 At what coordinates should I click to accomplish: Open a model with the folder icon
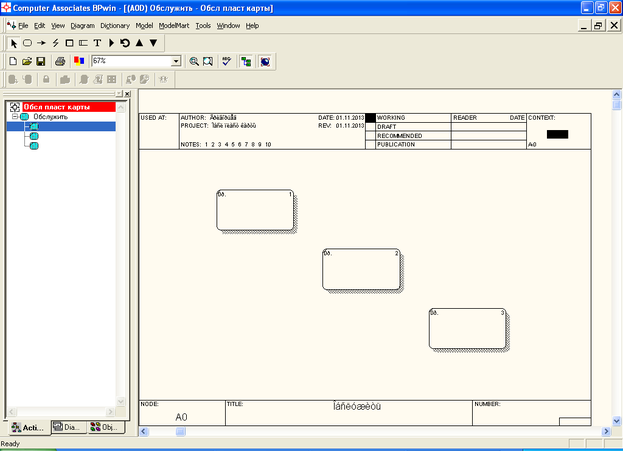[x=27, y=61]
